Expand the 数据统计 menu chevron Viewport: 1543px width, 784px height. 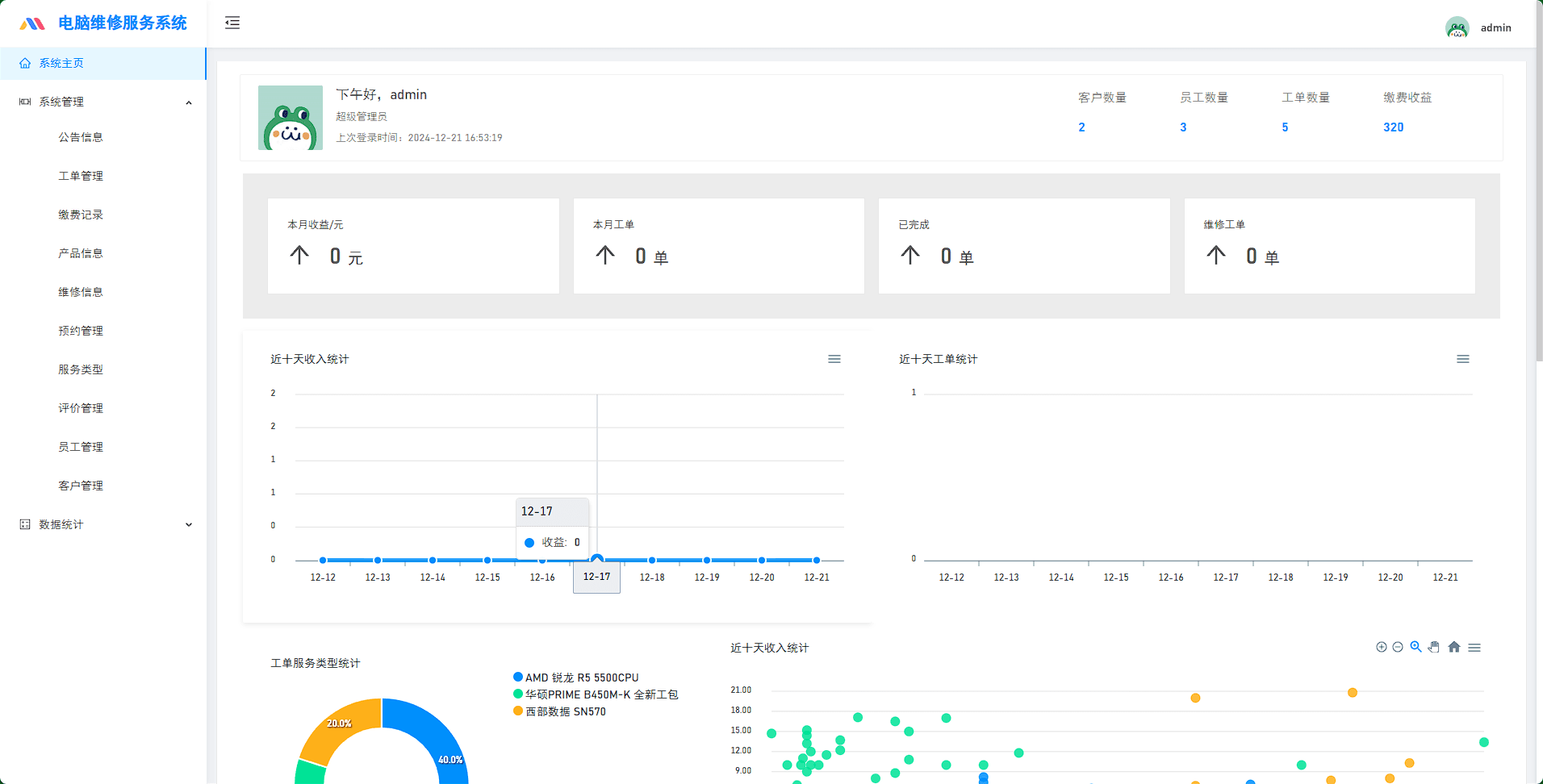click(189, 525)
